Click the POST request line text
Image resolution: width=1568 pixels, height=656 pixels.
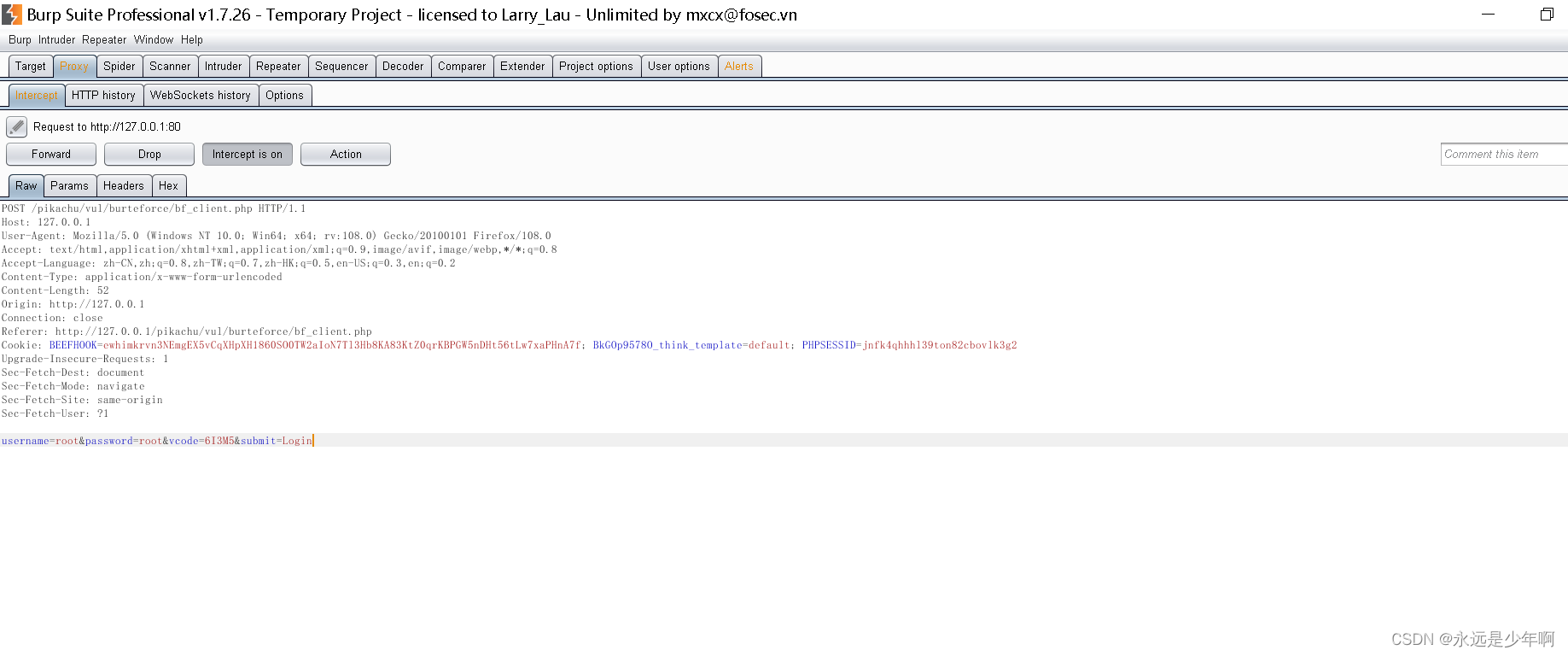pyautogui.click(x=153, y=208)
